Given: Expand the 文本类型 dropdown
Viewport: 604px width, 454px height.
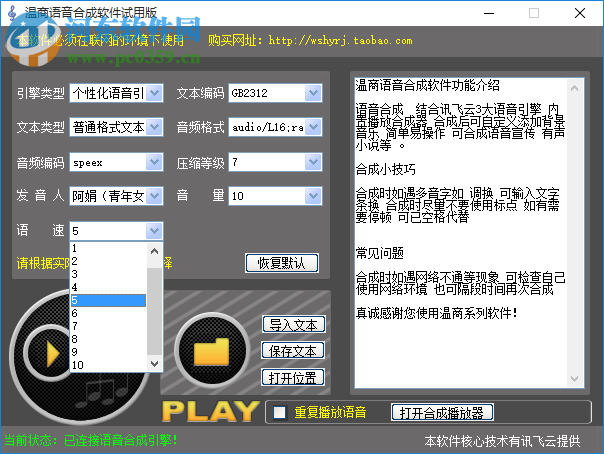Looking at the screenshot, I should [x=154, y=127].
